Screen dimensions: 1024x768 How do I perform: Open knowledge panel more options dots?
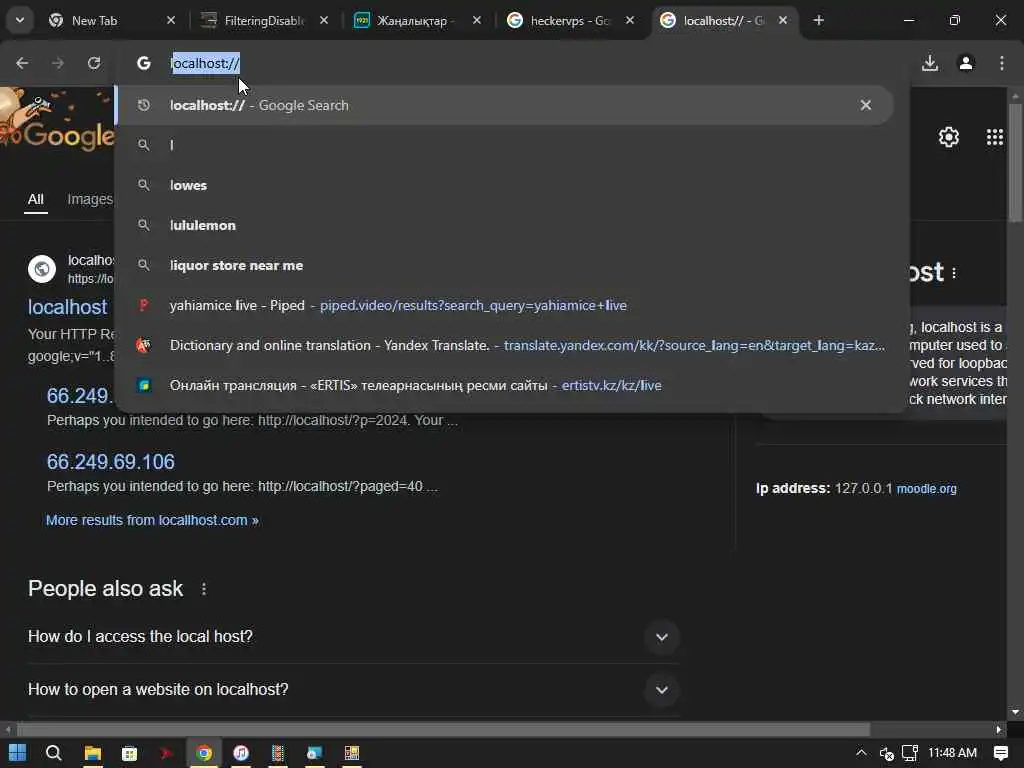[x=954, y=273]
